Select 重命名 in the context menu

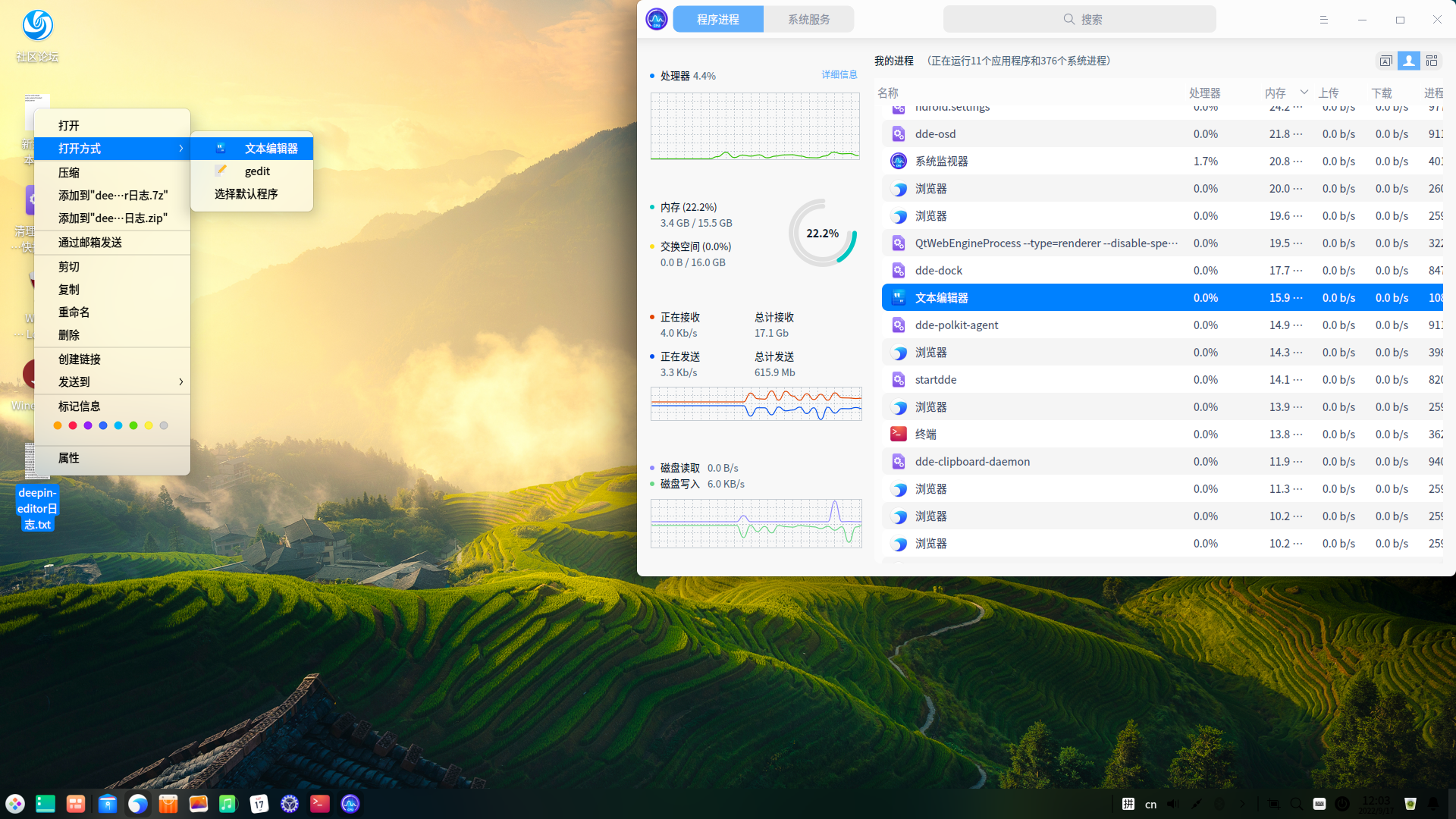point(74,312)
